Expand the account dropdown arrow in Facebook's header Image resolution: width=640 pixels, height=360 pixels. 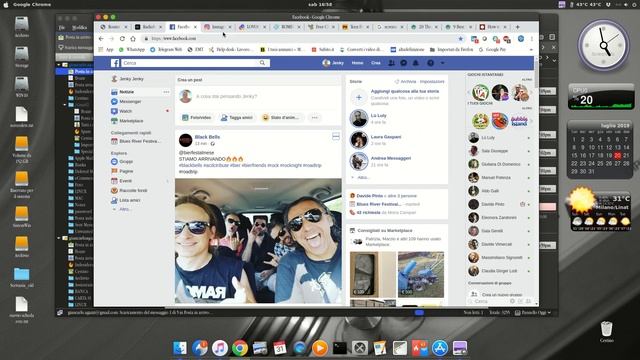pyautogui.click(x=442, y=63)
